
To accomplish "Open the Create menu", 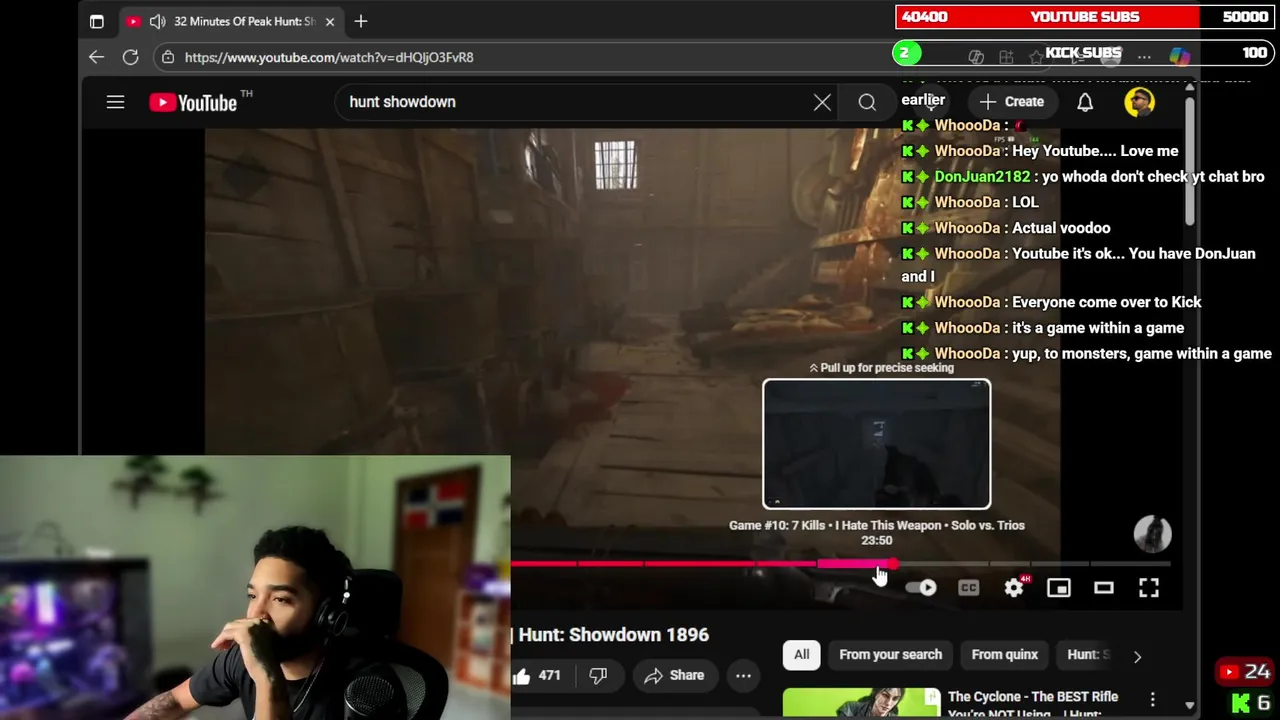I will point(1011,102).
